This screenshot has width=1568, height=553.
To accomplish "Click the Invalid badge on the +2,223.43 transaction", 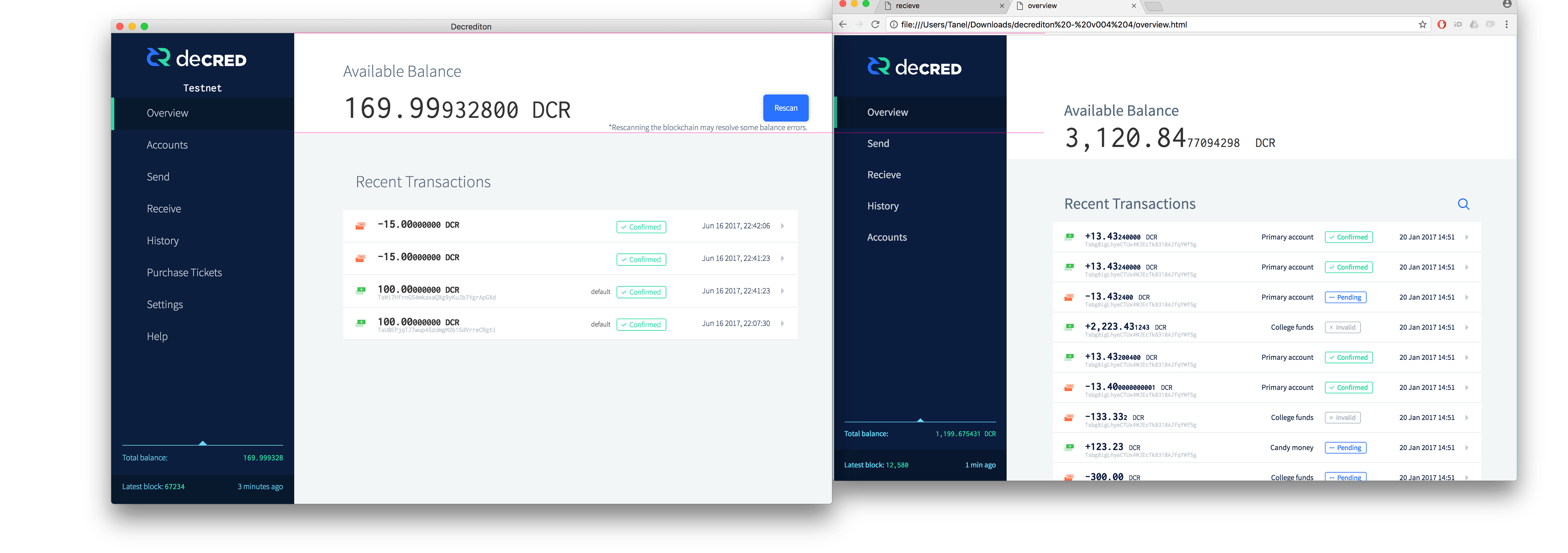I will point(1342,327).
